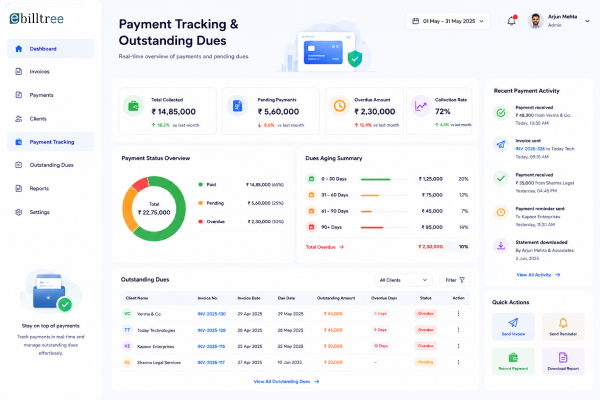Open invoice INV-2025-117
Screen dimensions: 600x400
tap(211, 362)
